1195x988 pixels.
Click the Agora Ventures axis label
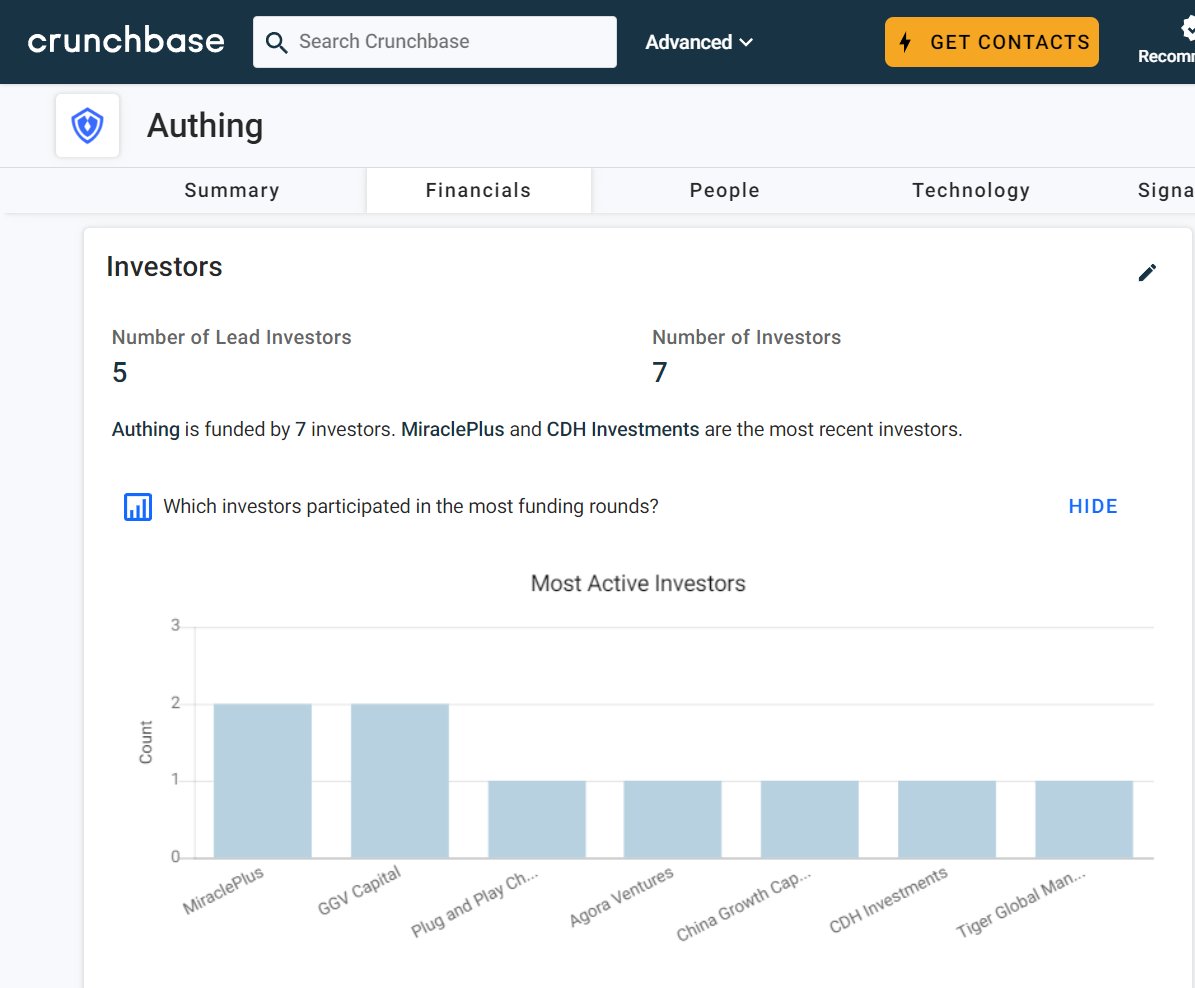[622, 896]
